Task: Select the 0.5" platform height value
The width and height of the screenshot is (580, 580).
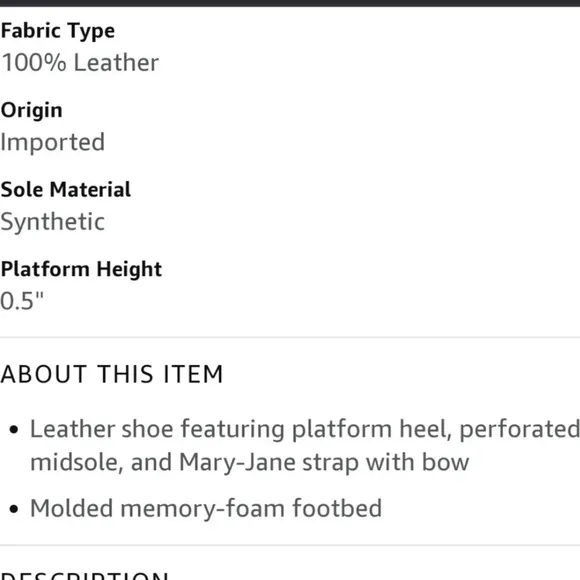Action: click(22, 301)
